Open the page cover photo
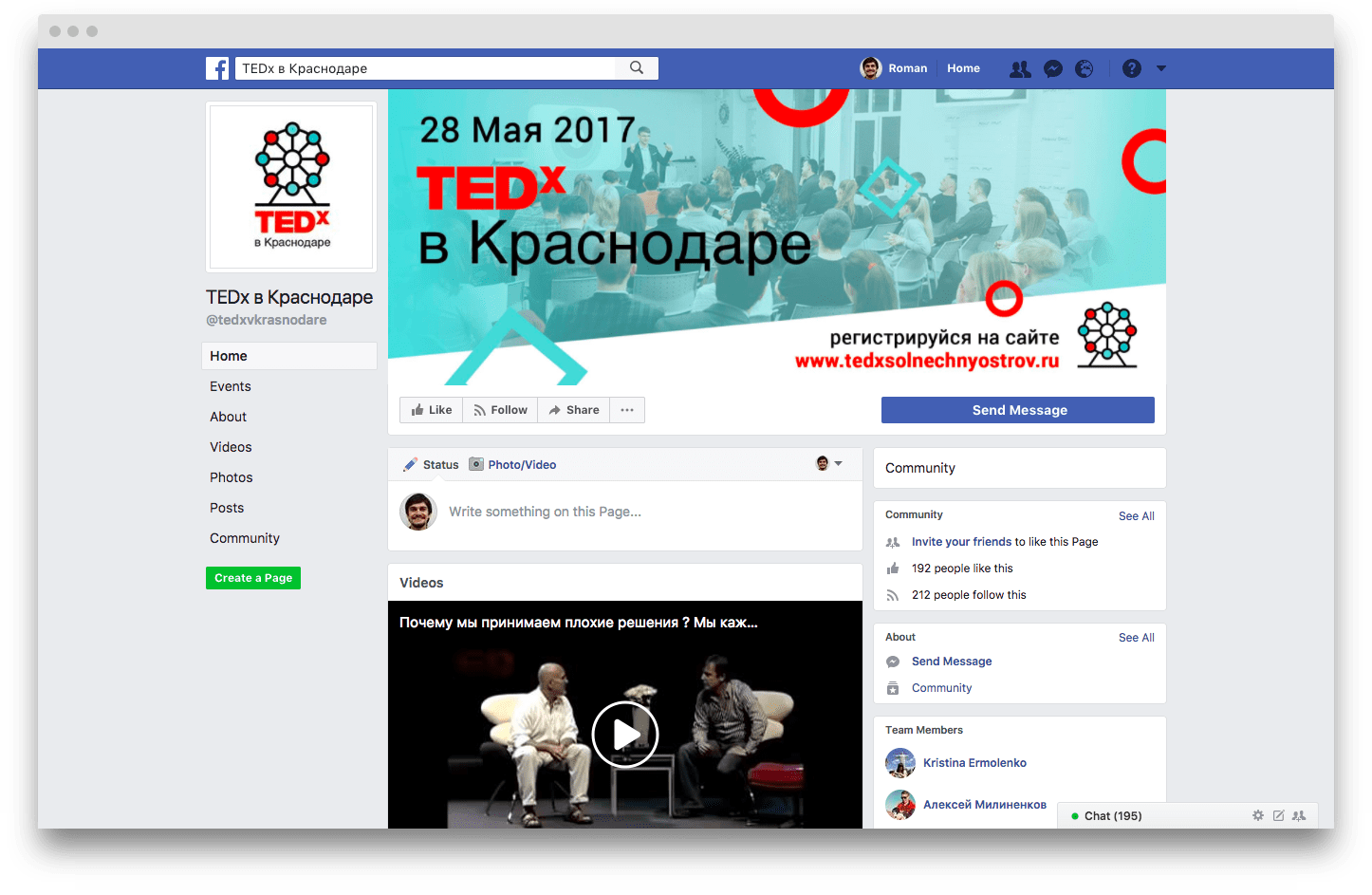The image size is (1372, 895). pyautogui.click(x=777, y=237)
